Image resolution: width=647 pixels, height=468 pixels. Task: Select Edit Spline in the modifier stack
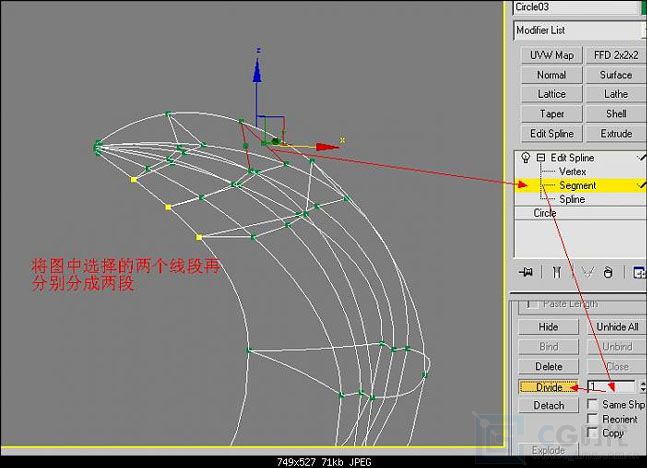(572, 158)
